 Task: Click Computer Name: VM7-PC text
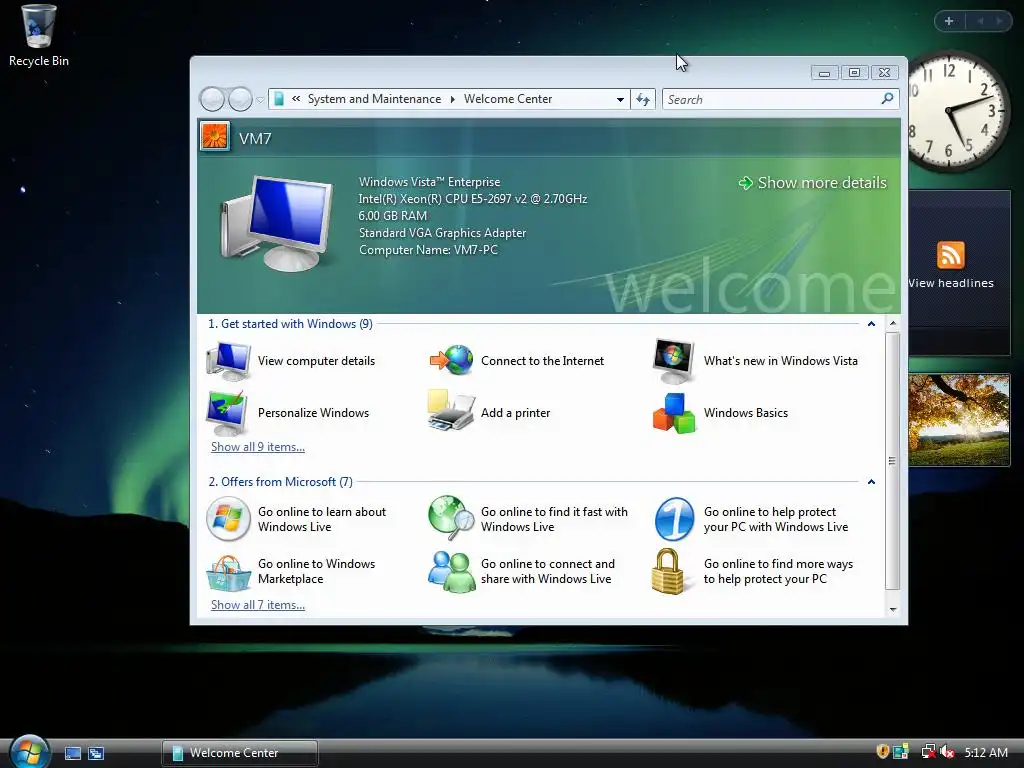(x=428, y=249)
